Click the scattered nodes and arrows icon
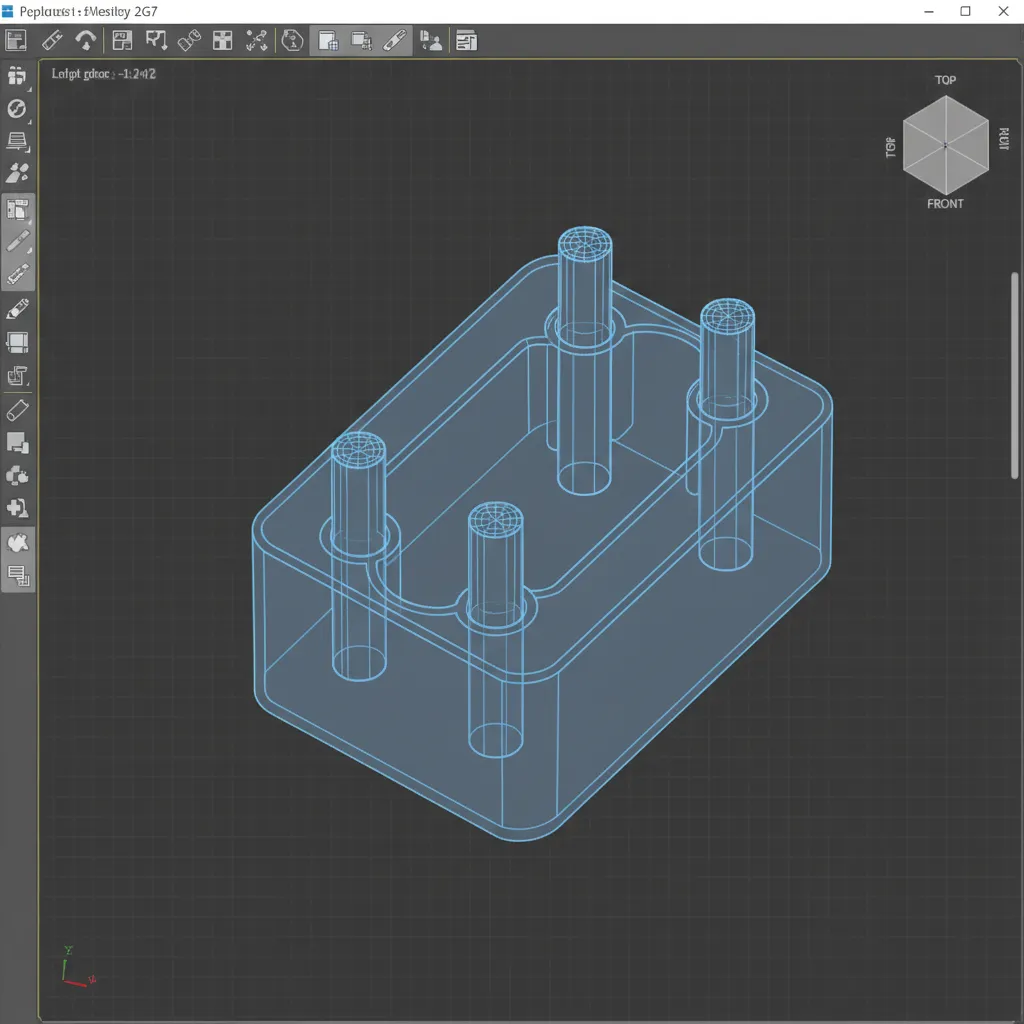Screen dimensions: 1024x1024 (x=257, y=40)
